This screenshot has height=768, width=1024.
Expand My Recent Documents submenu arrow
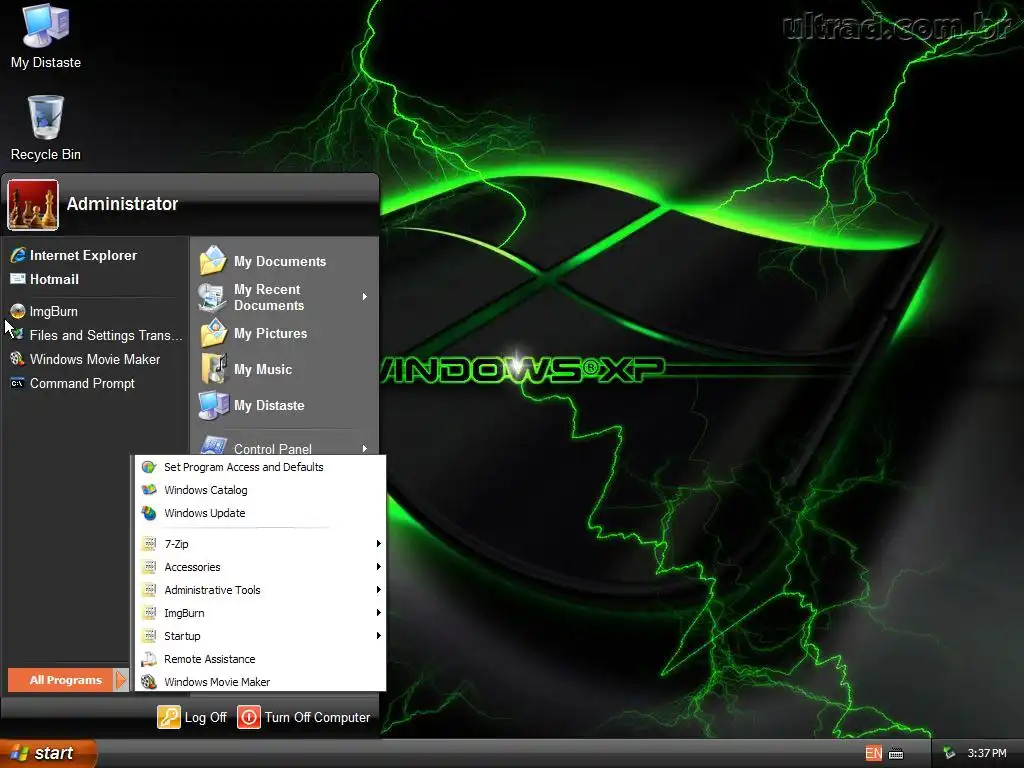(x=365, y=296)
